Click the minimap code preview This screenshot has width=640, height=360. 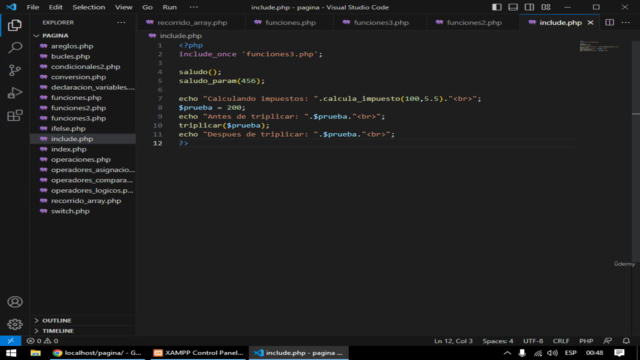(x=600, y=46)
